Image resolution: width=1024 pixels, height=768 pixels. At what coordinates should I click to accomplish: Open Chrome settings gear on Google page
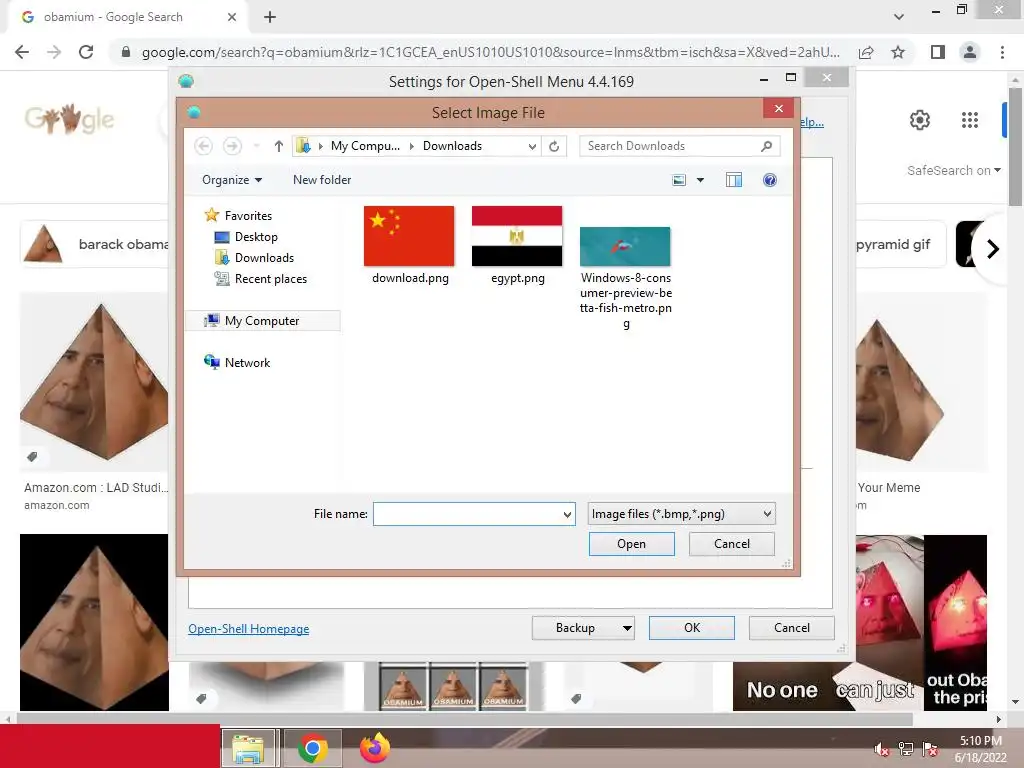pyautogui.click(x=920, y=120)
